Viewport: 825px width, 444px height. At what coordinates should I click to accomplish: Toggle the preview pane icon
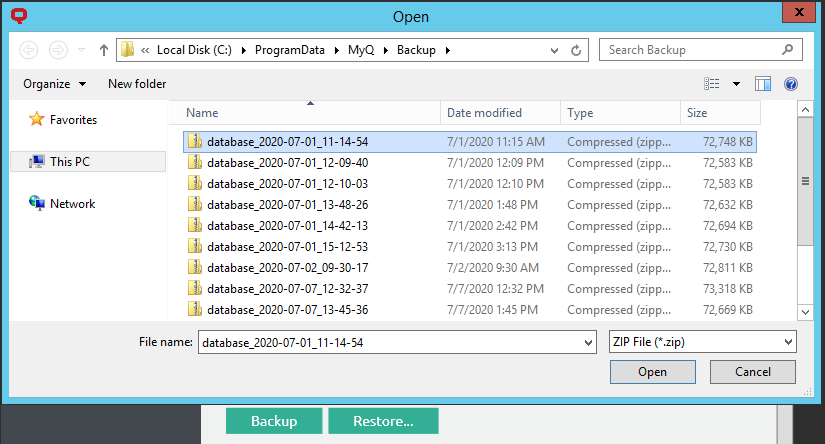763,84
